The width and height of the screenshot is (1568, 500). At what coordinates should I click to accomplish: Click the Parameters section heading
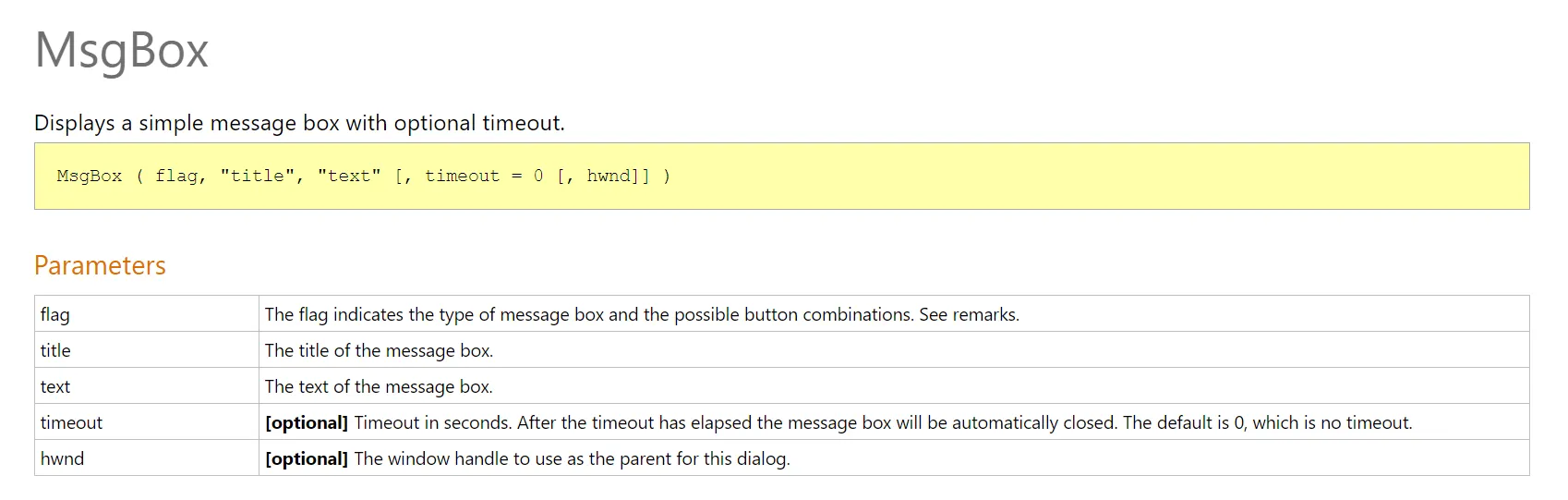(100, 265)
